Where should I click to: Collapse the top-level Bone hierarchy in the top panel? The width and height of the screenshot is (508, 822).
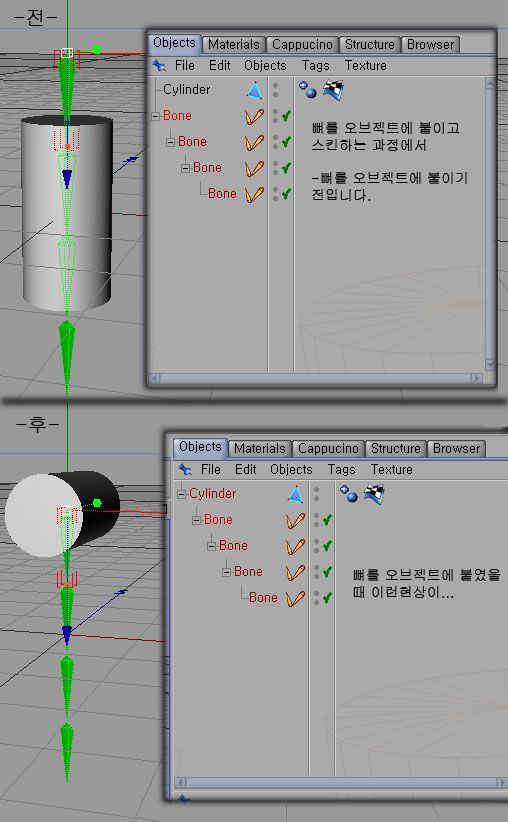(x=156, y=116)
